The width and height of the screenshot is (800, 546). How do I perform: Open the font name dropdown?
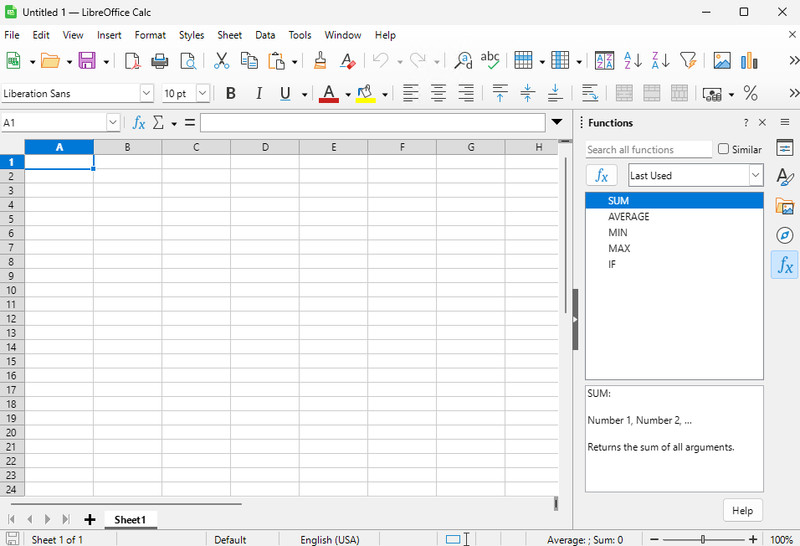[x=146, y=93]
